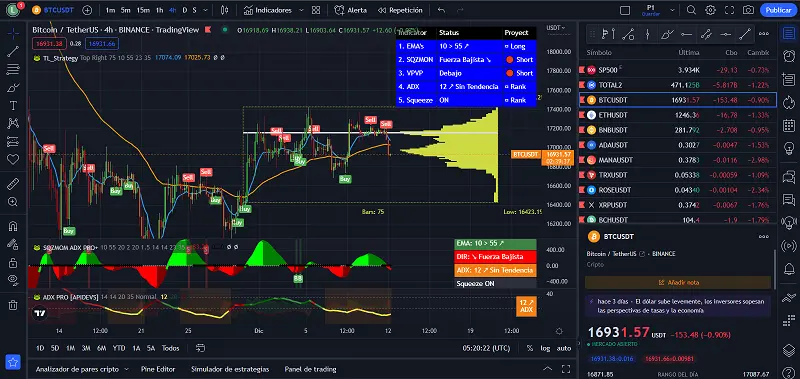Open the candlestick chart type selector
800x379 pixels.
click(224, 10)
